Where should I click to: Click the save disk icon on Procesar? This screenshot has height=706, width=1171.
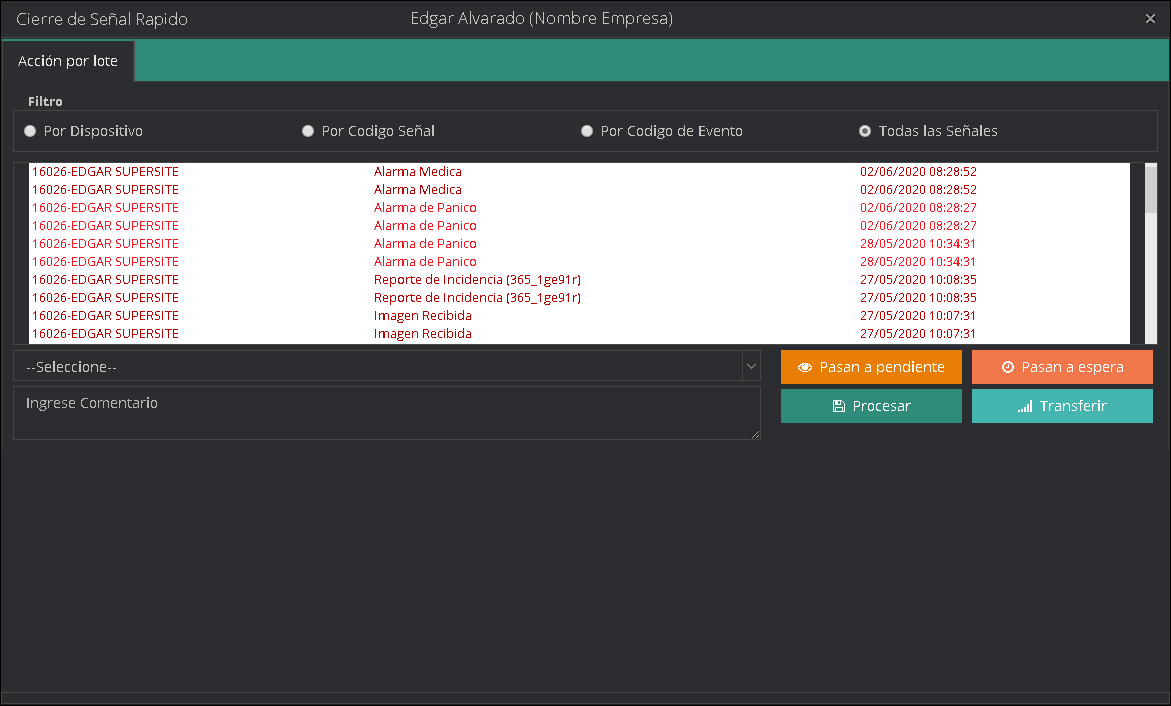(838, 406)
